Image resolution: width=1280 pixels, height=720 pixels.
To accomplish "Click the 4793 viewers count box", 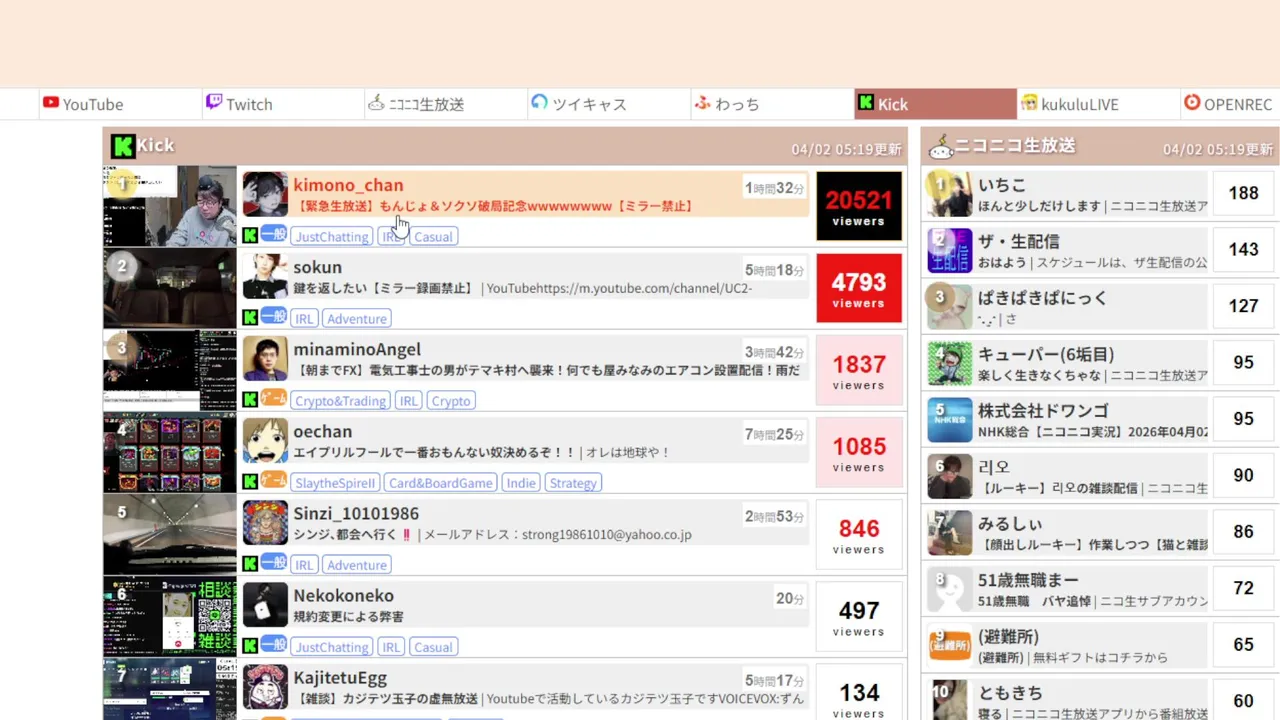I will click(859, 288).
